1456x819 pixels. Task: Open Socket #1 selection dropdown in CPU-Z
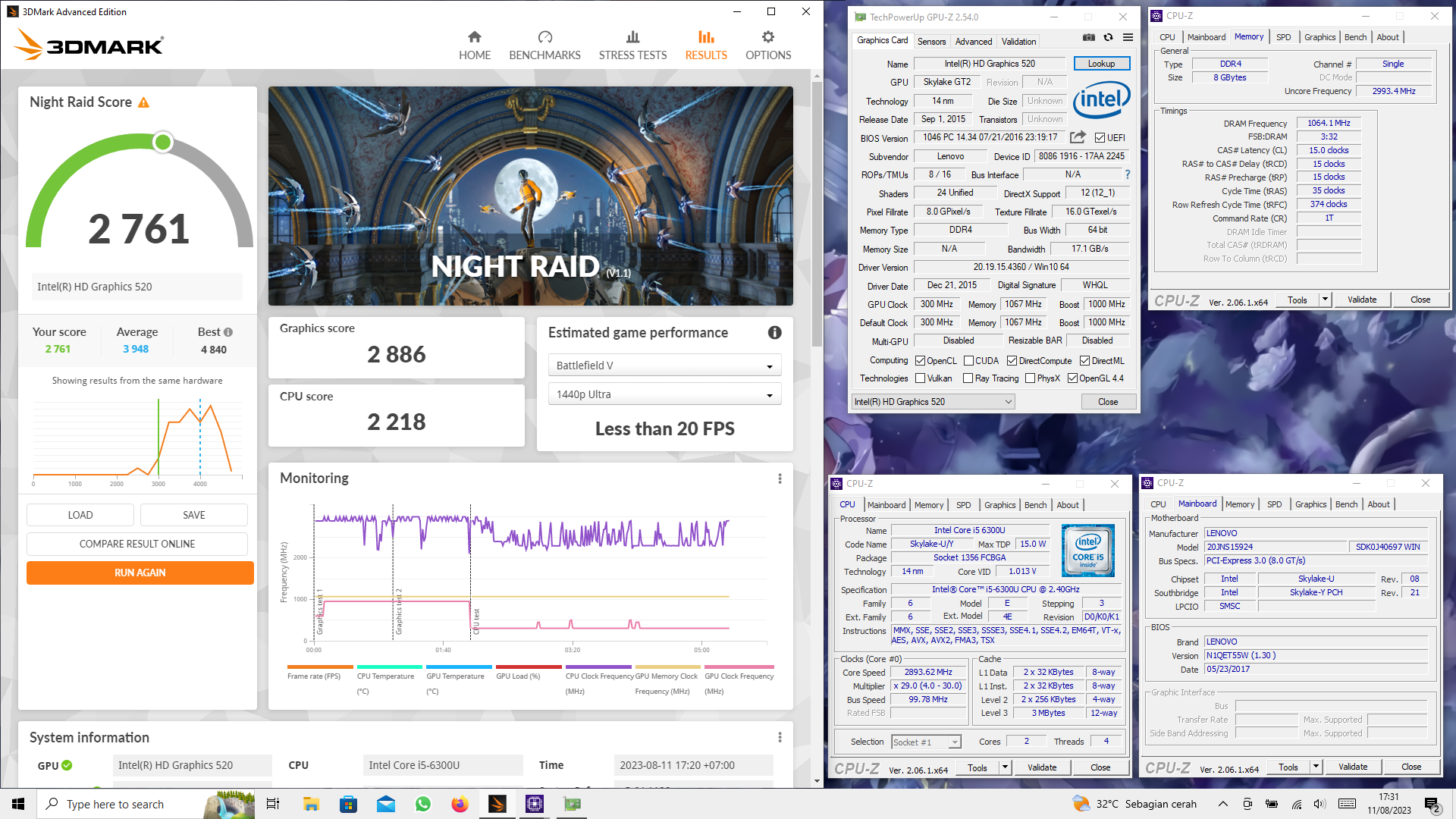pyautogui.click(x=926, y=742)
